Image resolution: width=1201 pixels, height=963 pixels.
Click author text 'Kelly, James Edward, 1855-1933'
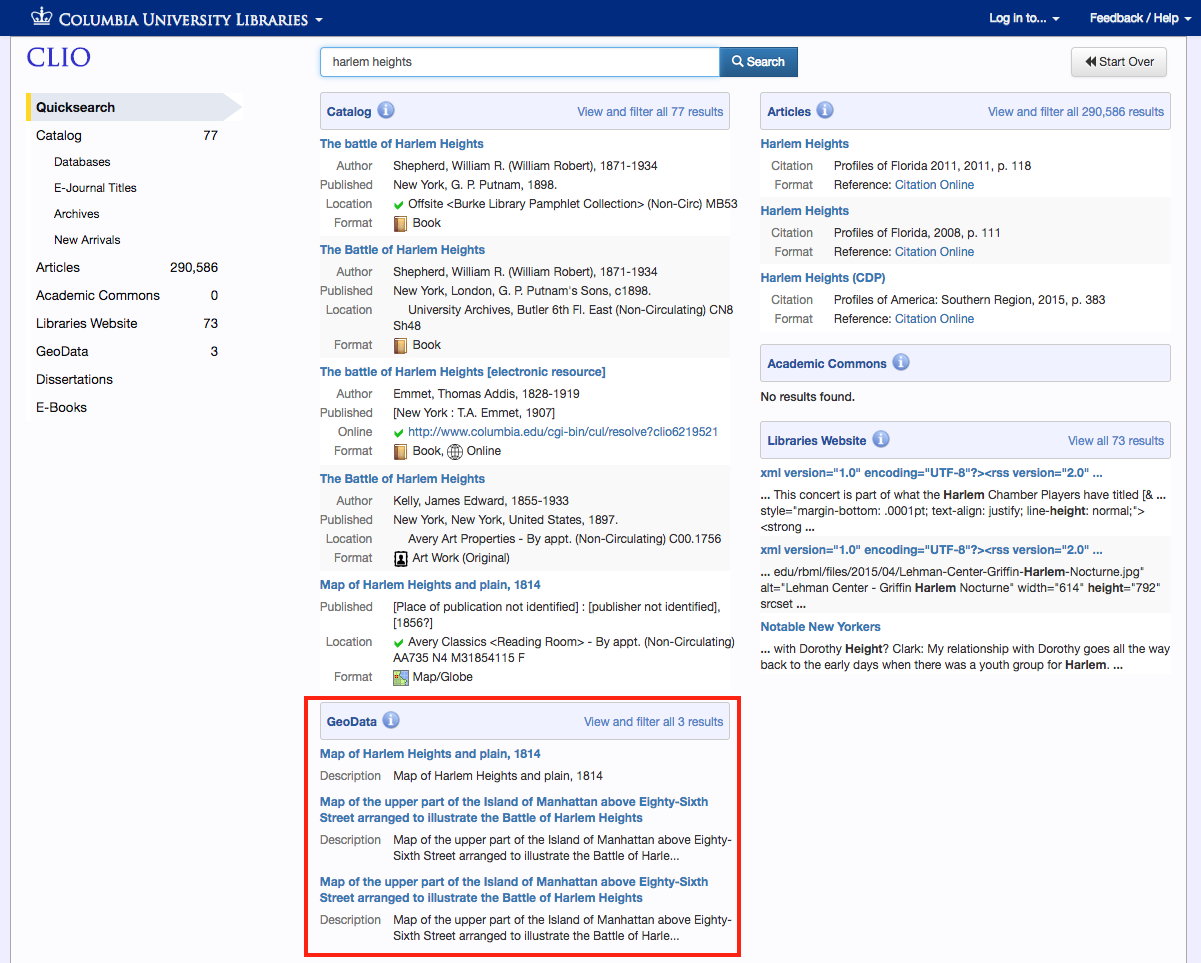483,501
